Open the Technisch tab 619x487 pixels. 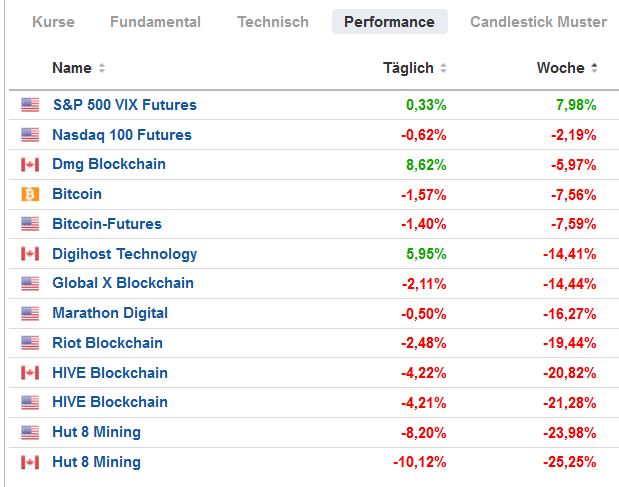pos(272,22)
